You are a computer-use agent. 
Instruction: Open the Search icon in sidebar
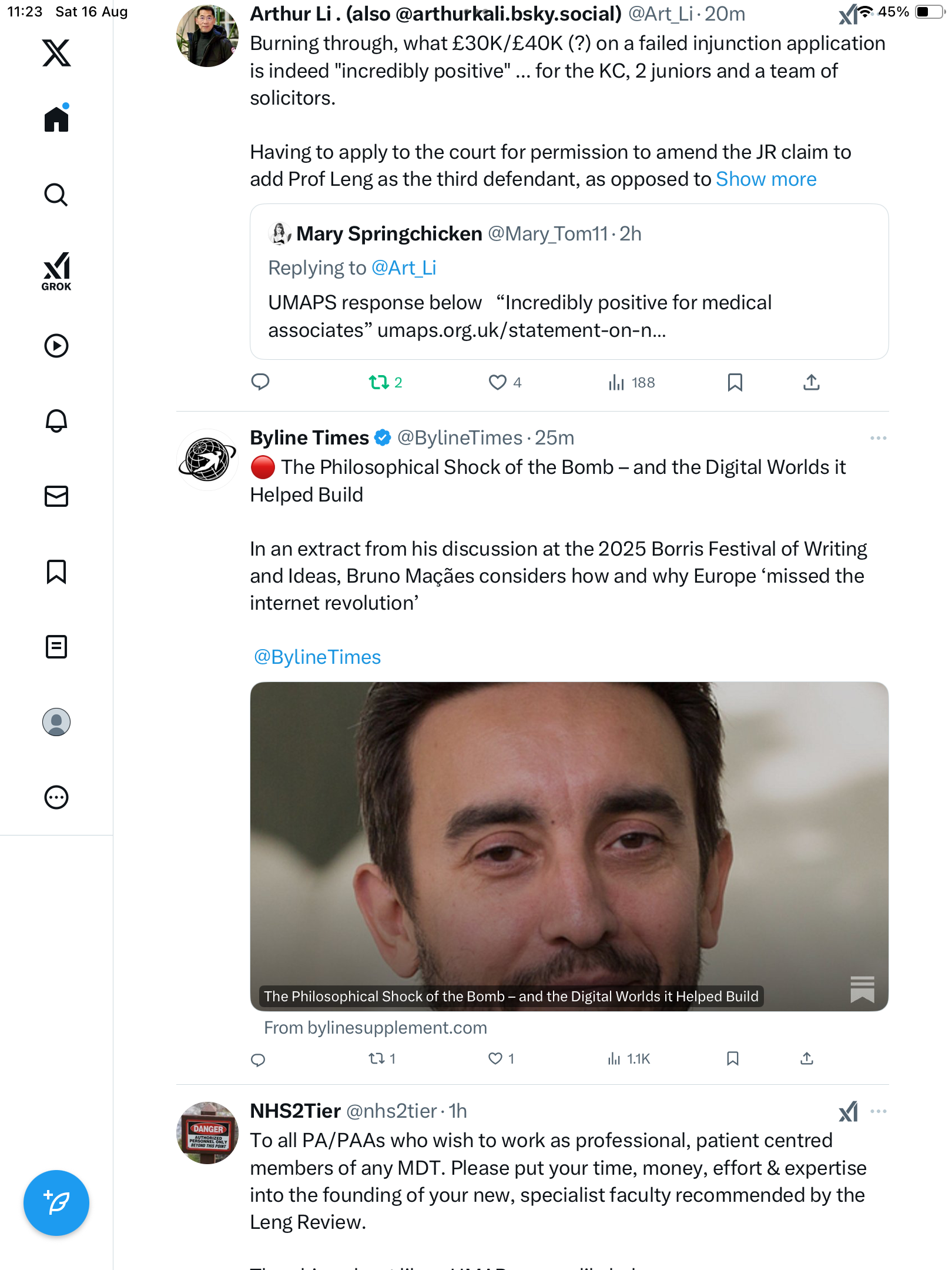(x=56, y=195)
